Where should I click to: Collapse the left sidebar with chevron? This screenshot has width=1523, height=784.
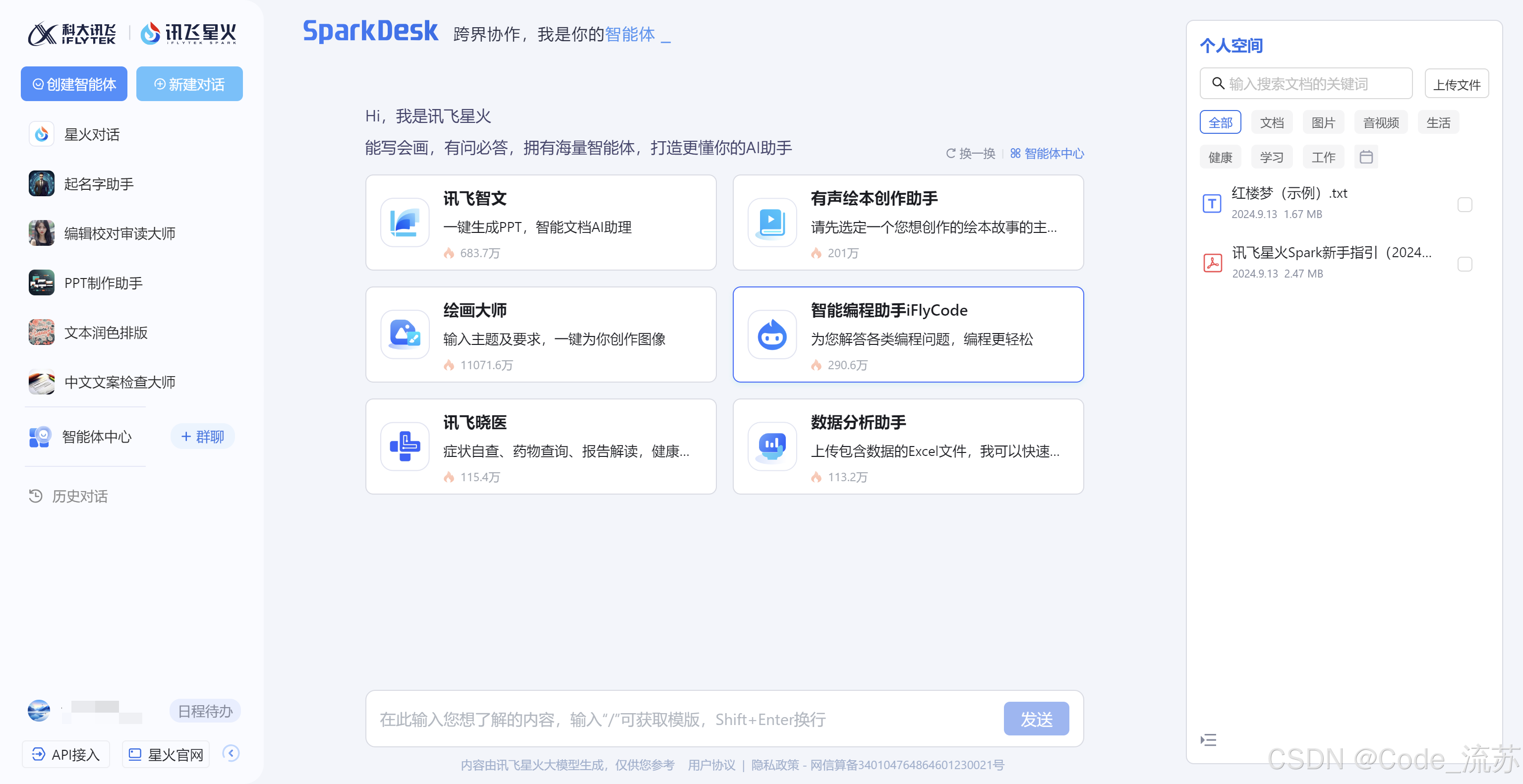(x=231, y=753)
